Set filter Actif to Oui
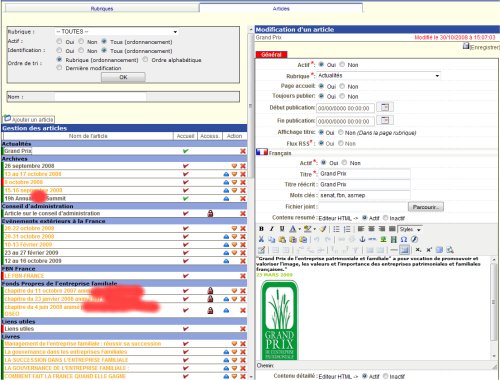 59,41
